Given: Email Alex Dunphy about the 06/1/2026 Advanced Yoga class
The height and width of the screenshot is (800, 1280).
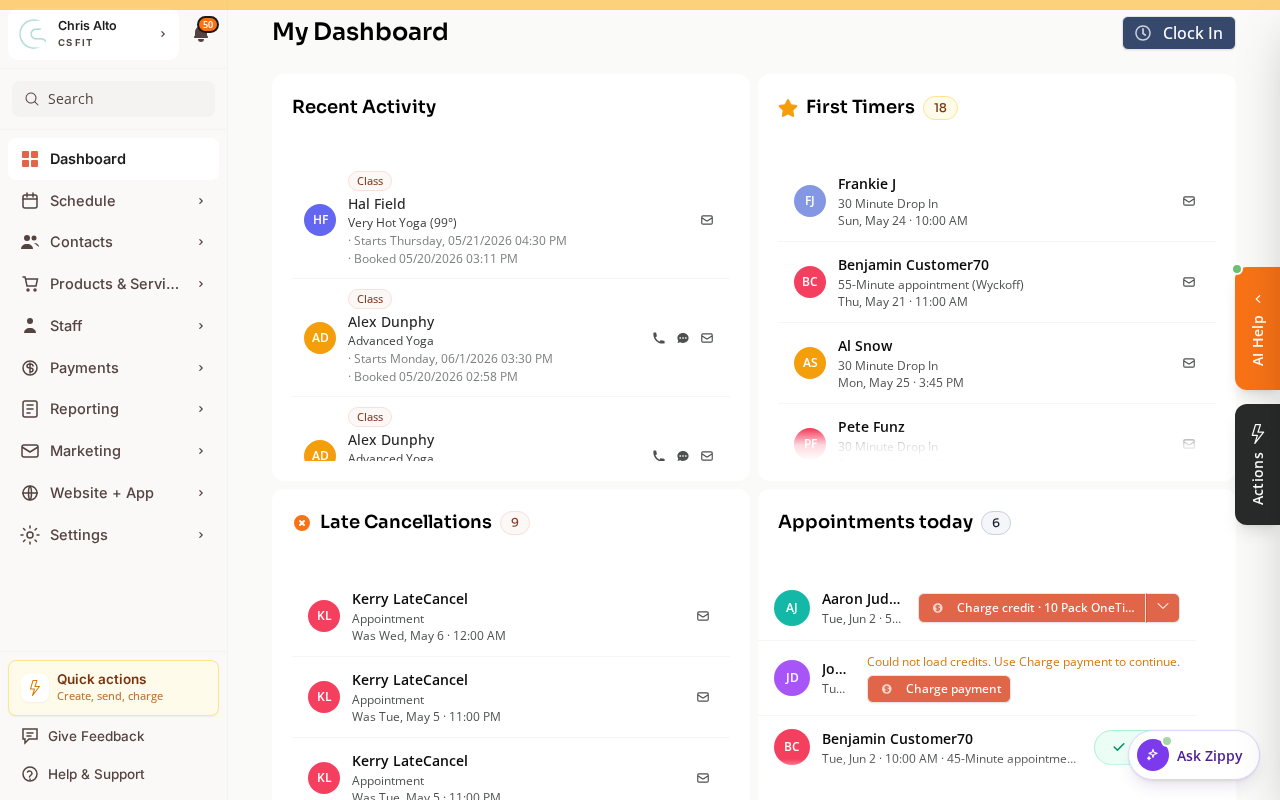Looking at the screenshot, I should [707, 338].
